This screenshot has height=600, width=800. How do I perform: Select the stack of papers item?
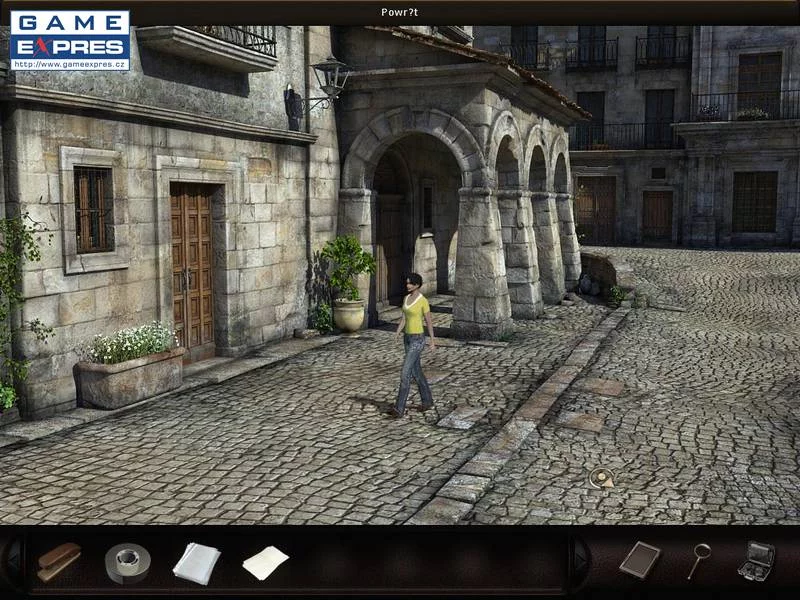pos(196,562)
